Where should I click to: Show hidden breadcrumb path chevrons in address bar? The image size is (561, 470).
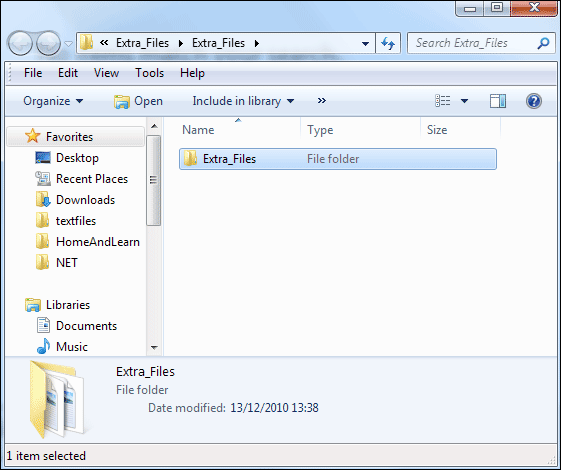(104, 43)
